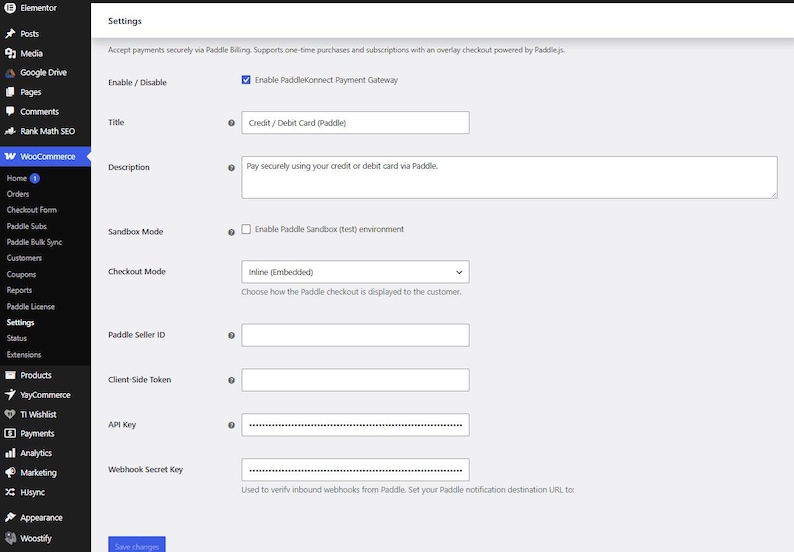The width and height of the screenshot is (794, 552).
Task: Click the Elementor logo icon in sidebar
Action: [10, 8]
